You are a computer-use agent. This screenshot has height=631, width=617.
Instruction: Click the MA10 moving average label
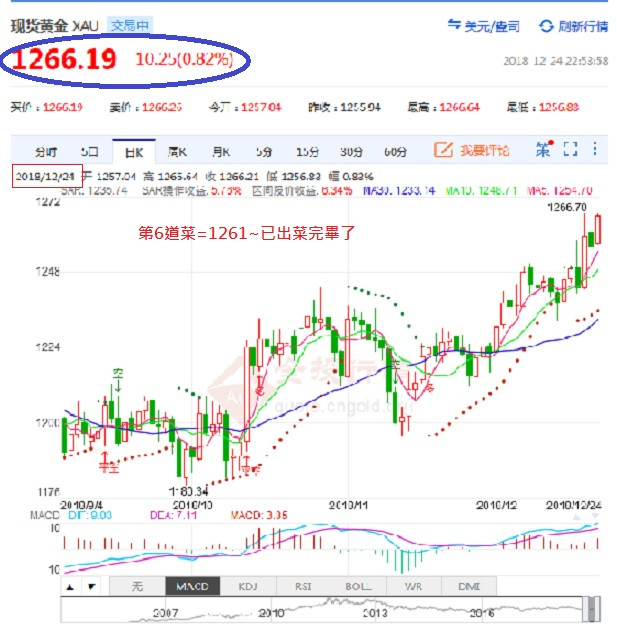pyautogui.click(x=481, y=191)
